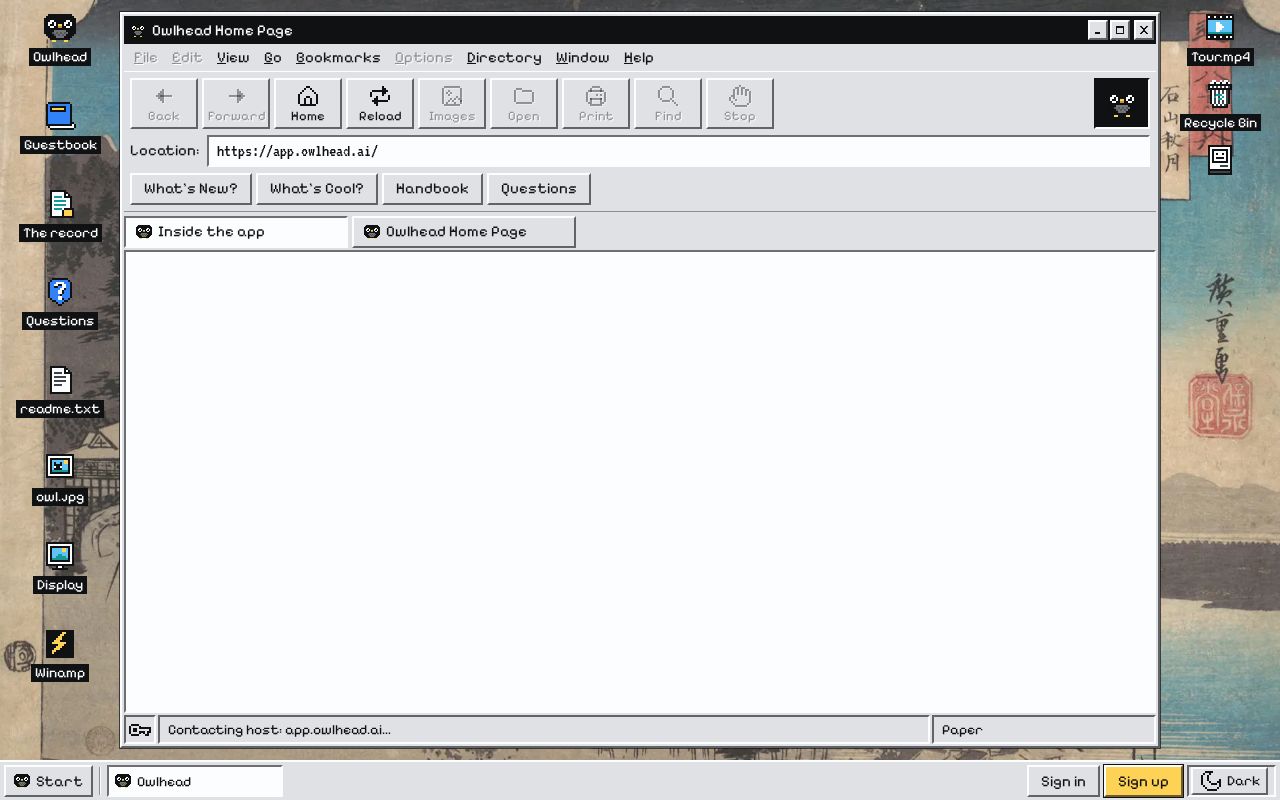Open the View menu
This screenshot has width=1280, height=800.
233,58
